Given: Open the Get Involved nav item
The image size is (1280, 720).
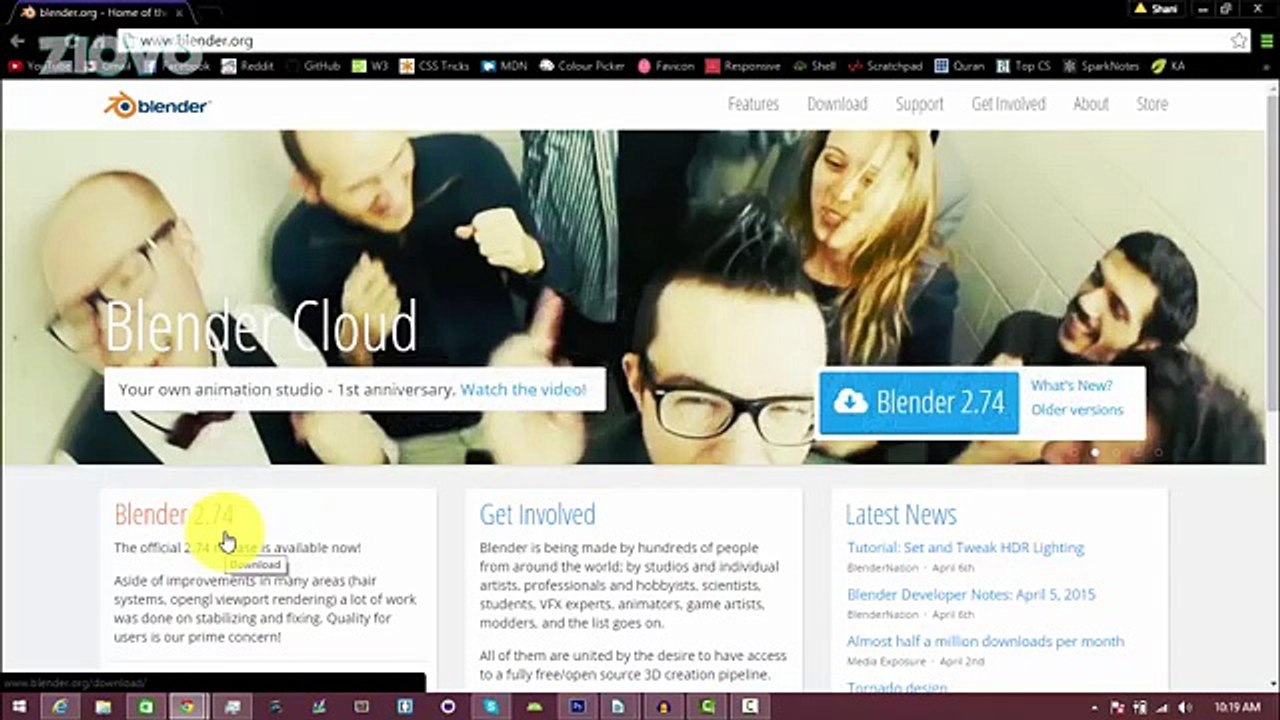Looking at the screenshot, I should (1008, 104).
